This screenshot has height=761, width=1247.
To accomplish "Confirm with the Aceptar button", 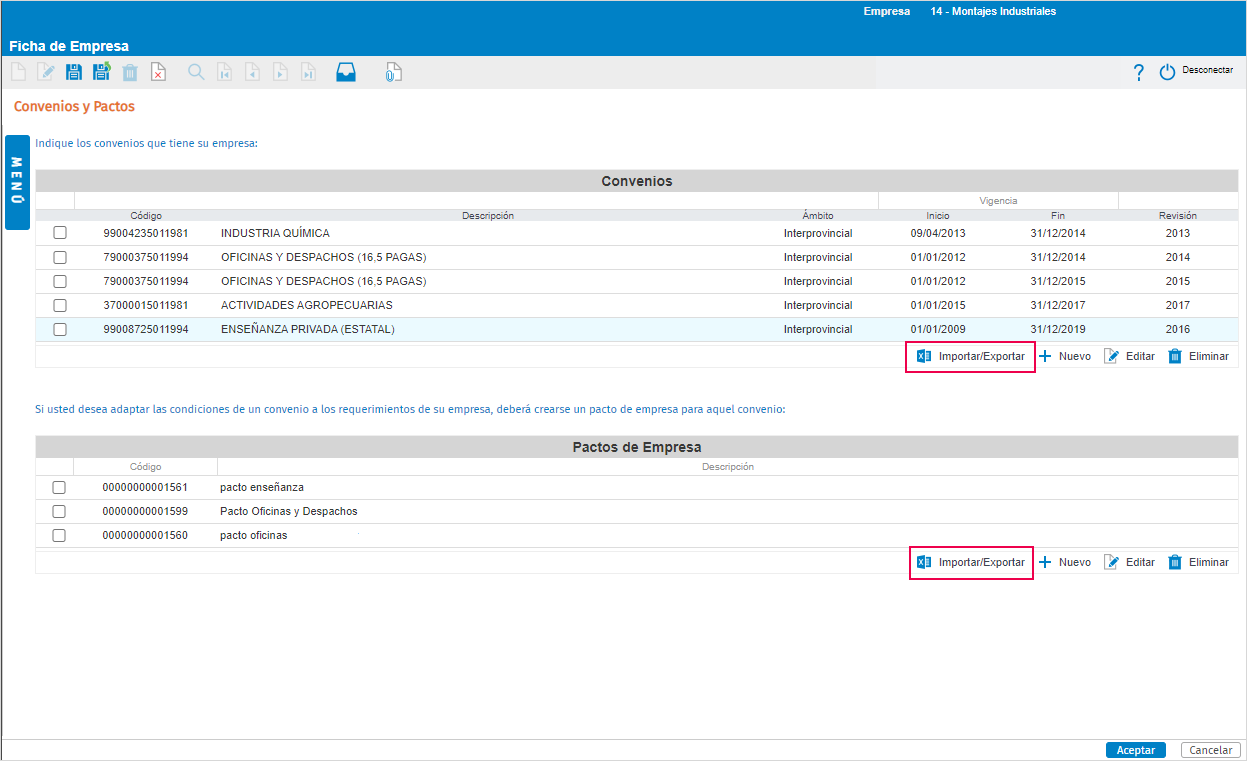I will point(1135,750).
